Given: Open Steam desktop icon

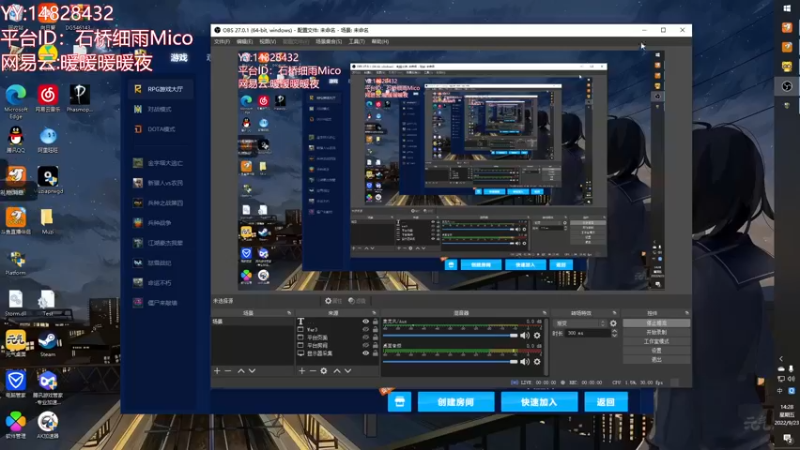Looking at the screenshot, I should pyautogui.click(x=47, y=343).
